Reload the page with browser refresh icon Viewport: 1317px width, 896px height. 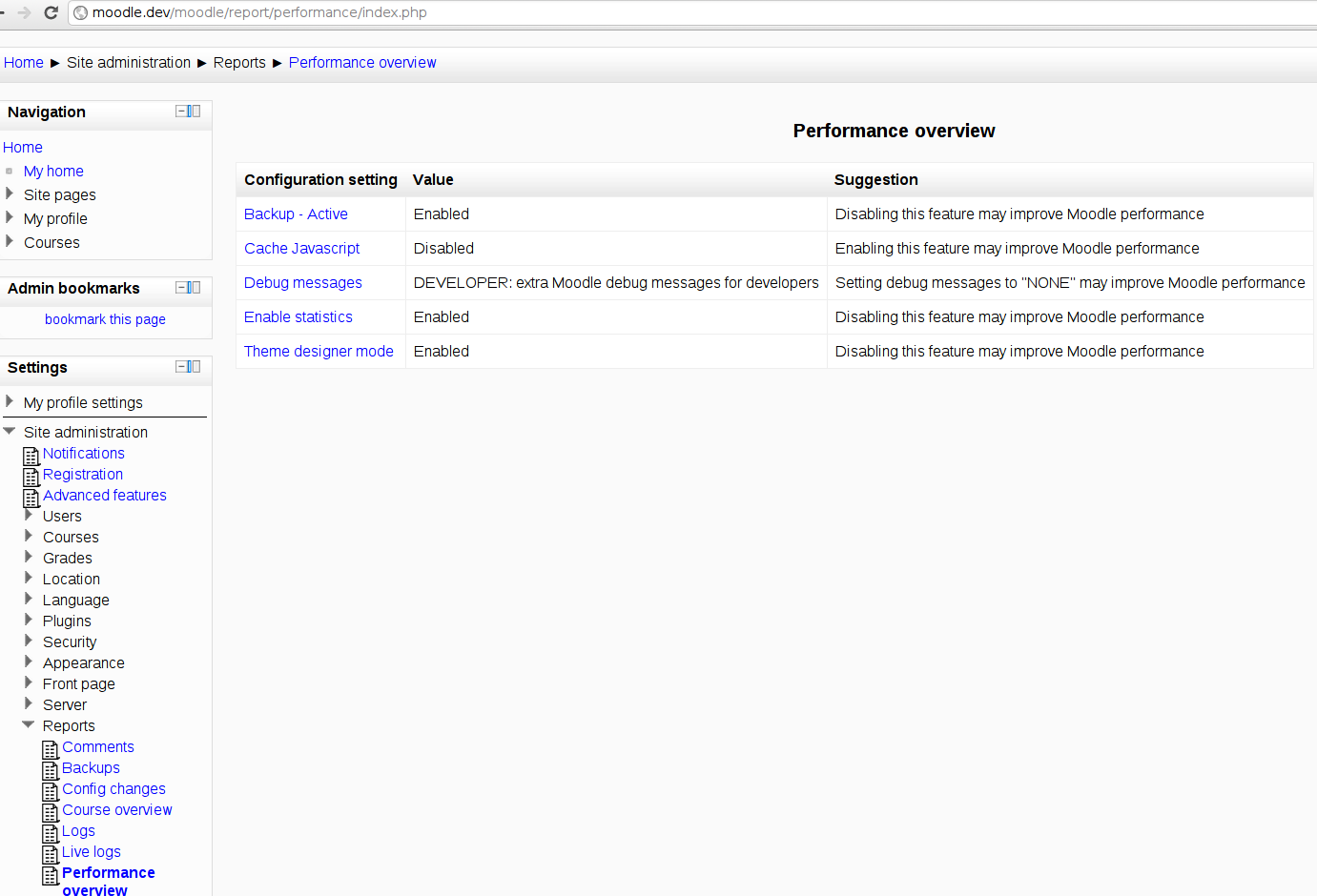(x=51, y=12)
